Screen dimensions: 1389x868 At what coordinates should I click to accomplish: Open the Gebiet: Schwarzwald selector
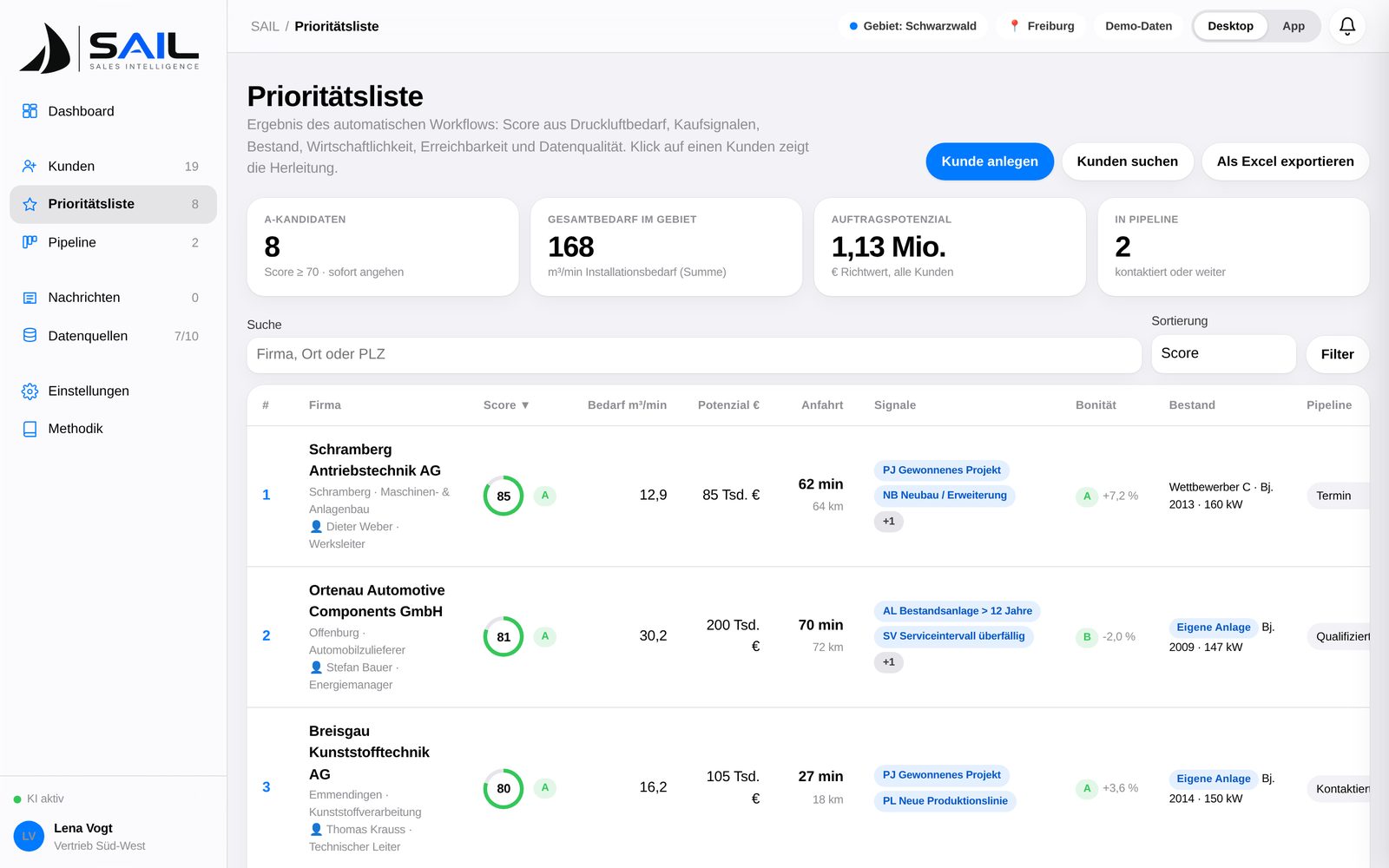click(912, 26)
